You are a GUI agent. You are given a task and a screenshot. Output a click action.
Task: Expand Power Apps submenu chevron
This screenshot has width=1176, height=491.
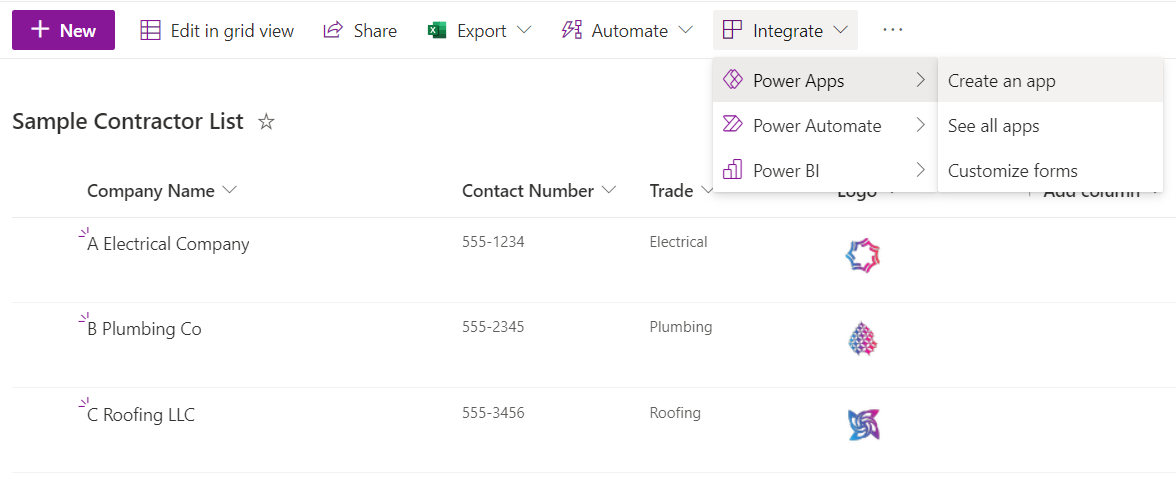coord(921,80)
